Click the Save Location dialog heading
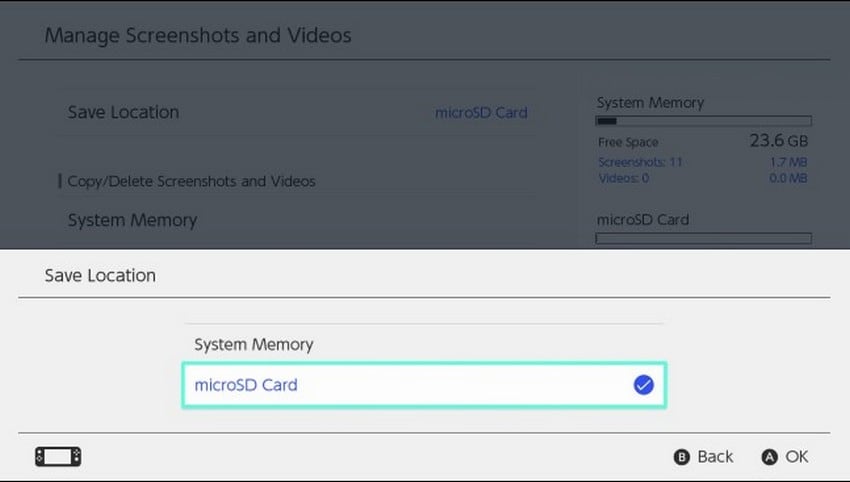This screenshot has width=850, height=482. [100, 274]
